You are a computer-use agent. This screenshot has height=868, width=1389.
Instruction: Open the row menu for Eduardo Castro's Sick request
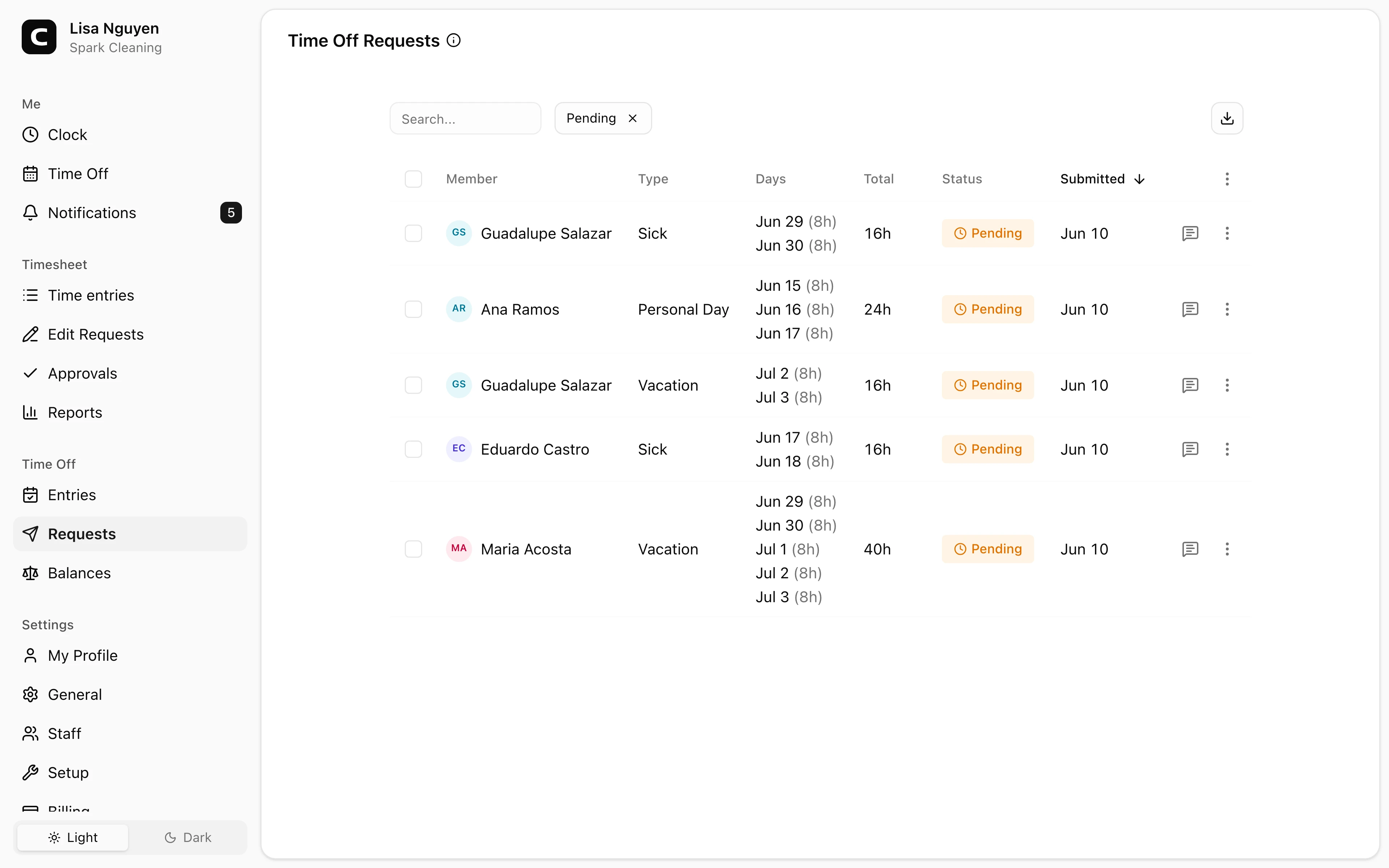(1227, 449)
